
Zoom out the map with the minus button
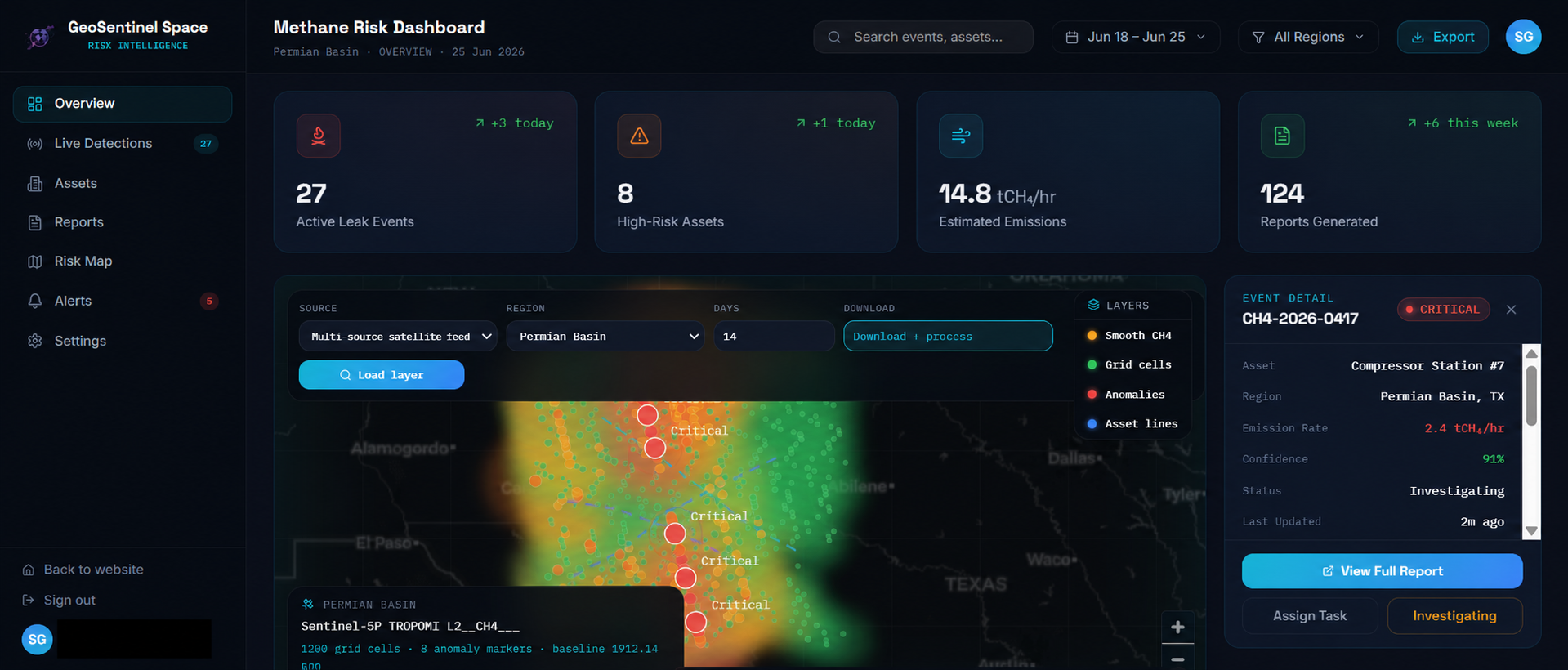(x=1177, y=658)
